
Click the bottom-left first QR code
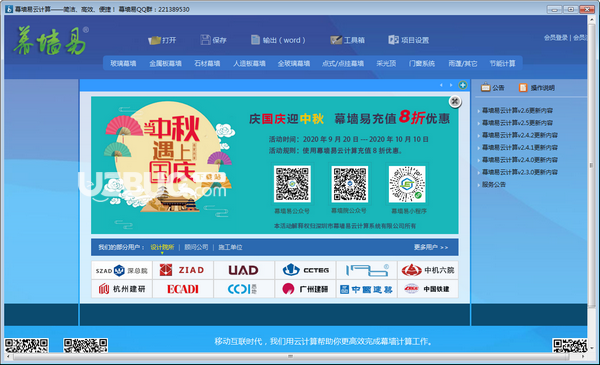click(x=26, y=345)
